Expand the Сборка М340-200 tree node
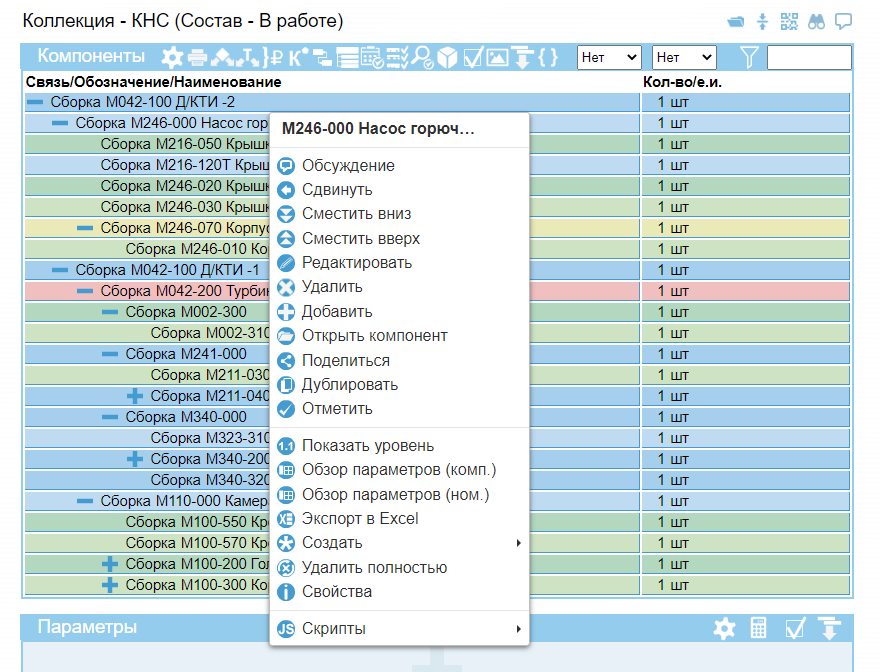This screenshot has width=880, height=672. tap(135, 459)
